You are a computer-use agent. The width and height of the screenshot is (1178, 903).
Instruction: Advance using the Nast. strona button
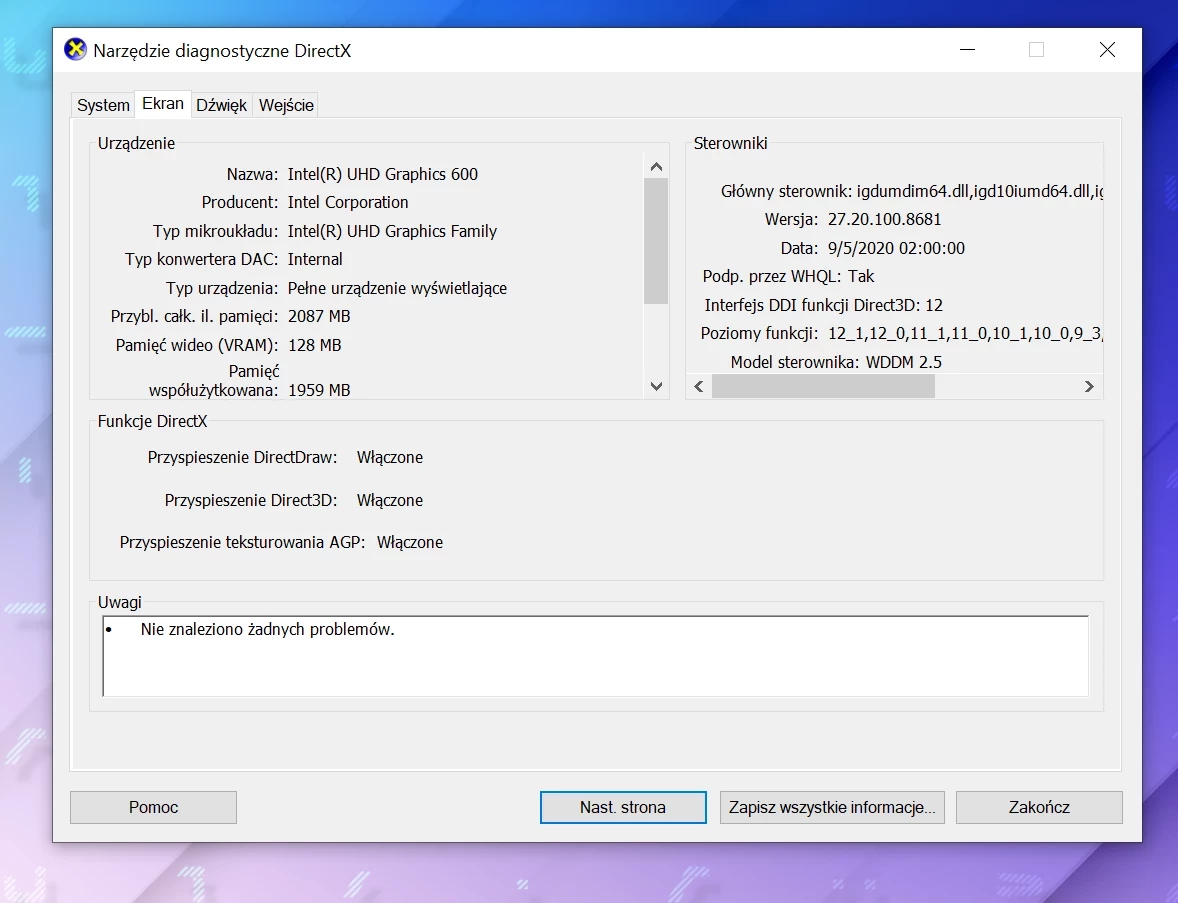(x=622, y=807)
